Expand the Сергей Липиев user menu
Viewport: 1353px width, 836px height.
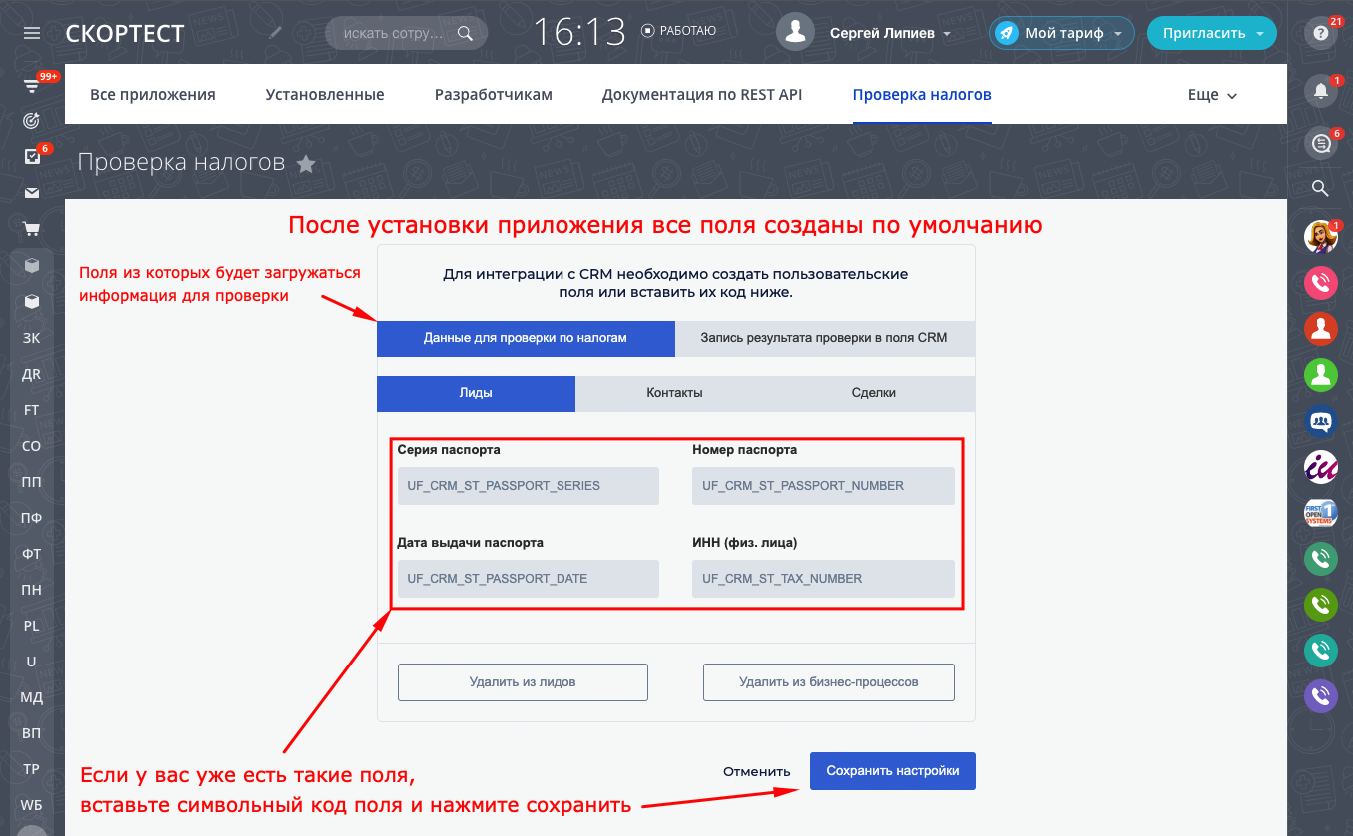pyautogui.click(x=890, y=33)
